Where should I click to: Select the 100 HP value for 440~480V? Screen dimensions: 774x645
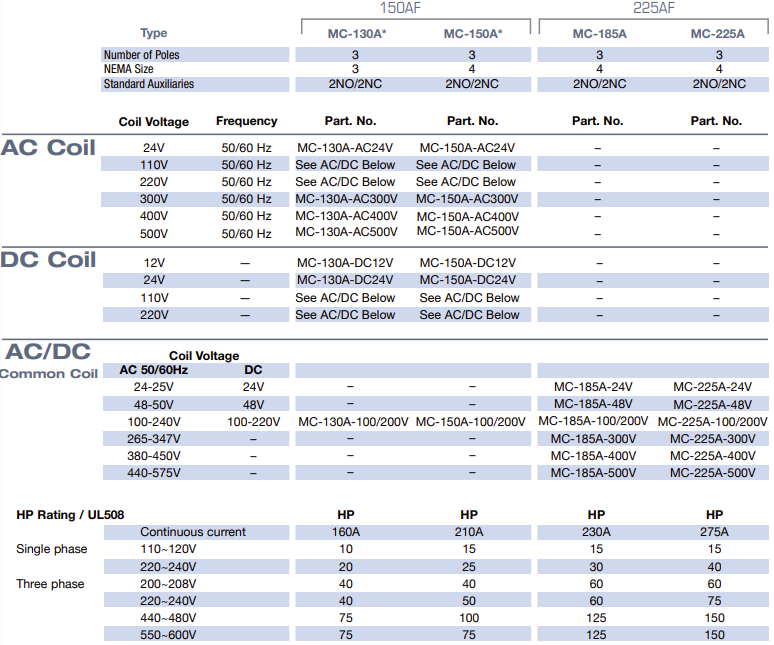(468, 618)
